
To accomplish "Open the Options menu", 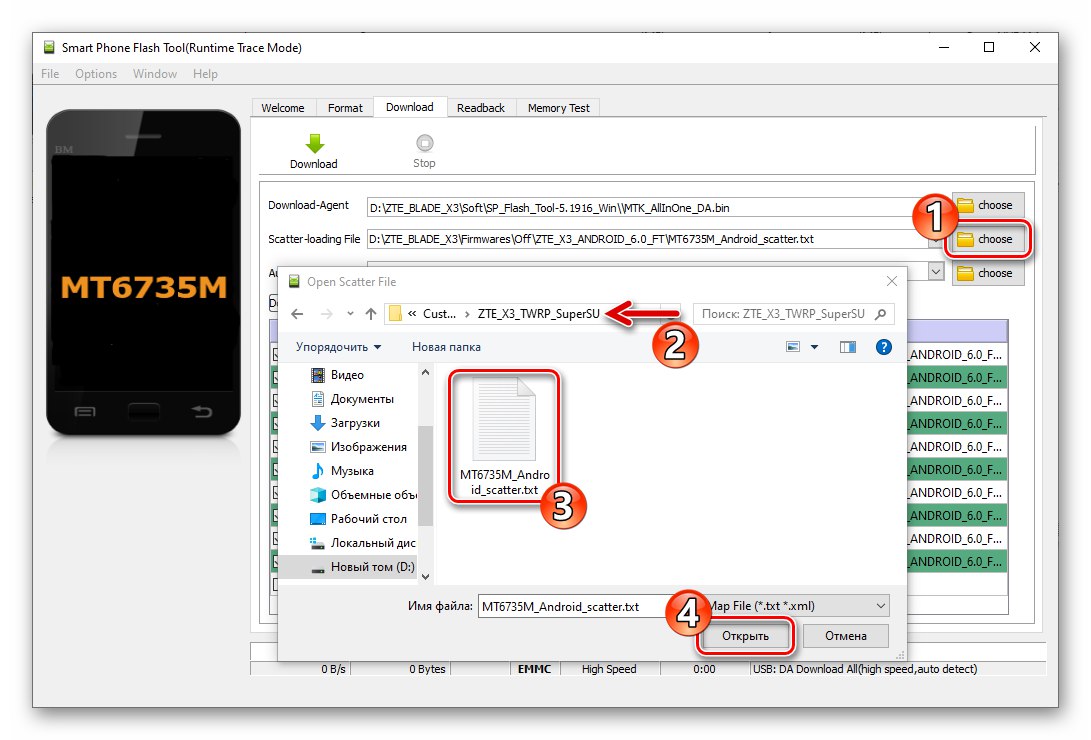I will (x=96, y=74).
